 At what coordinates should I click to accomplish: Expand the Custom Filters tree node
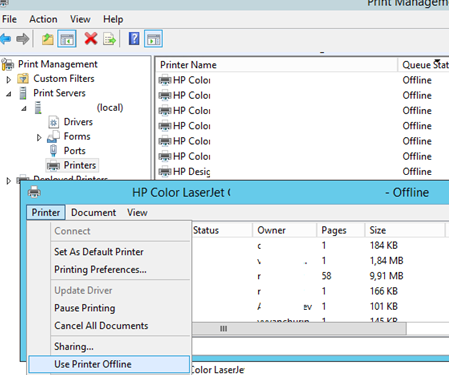tap(9, 80)
